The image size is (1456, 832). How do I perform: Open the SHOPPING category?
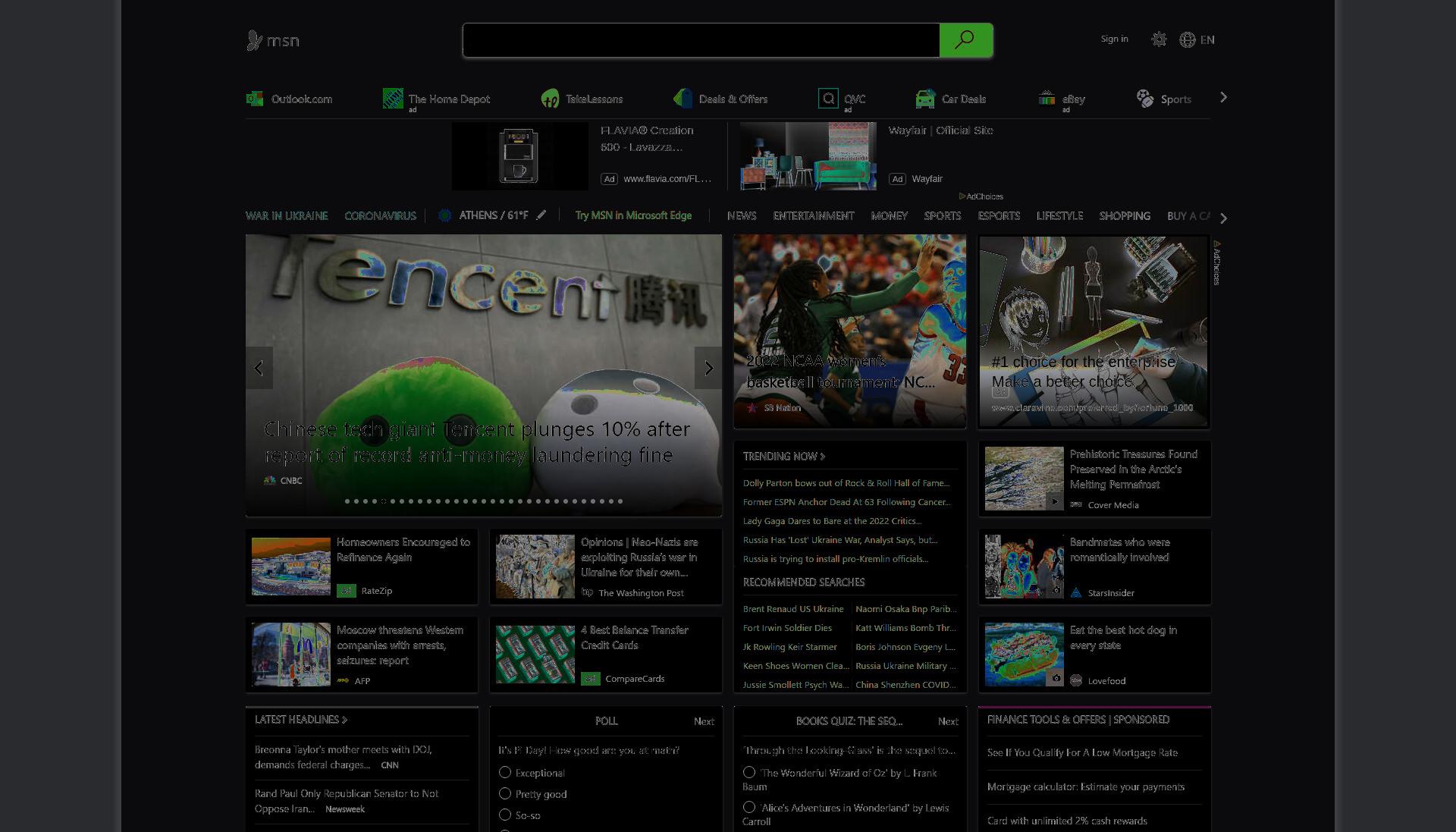[x=1125, y=215]
